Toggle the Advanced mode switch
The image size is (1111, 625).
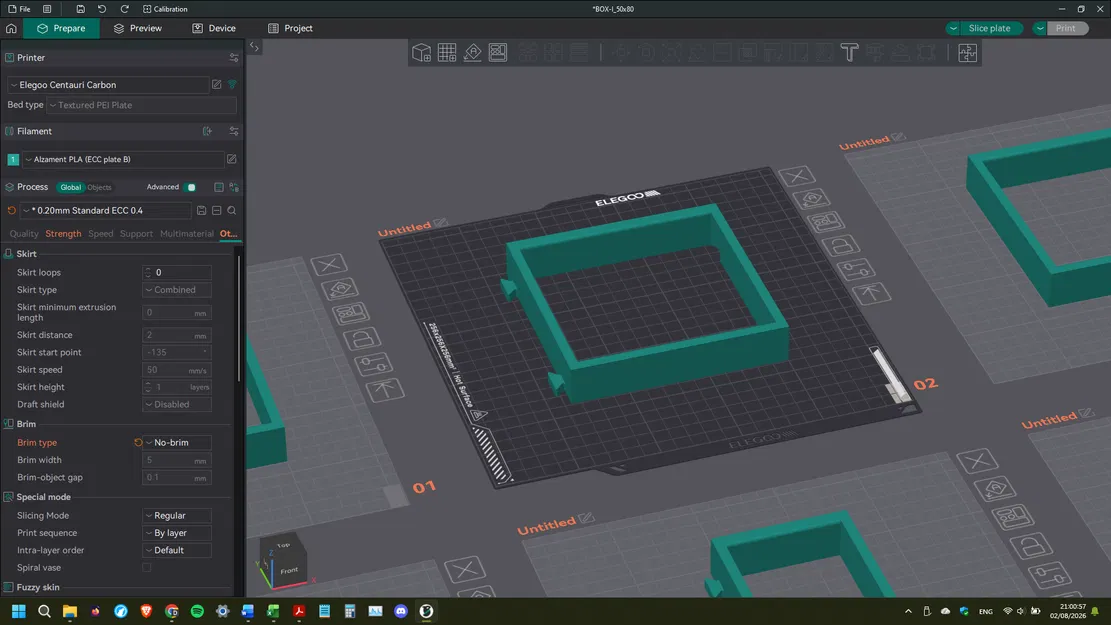tap(190, 187)
